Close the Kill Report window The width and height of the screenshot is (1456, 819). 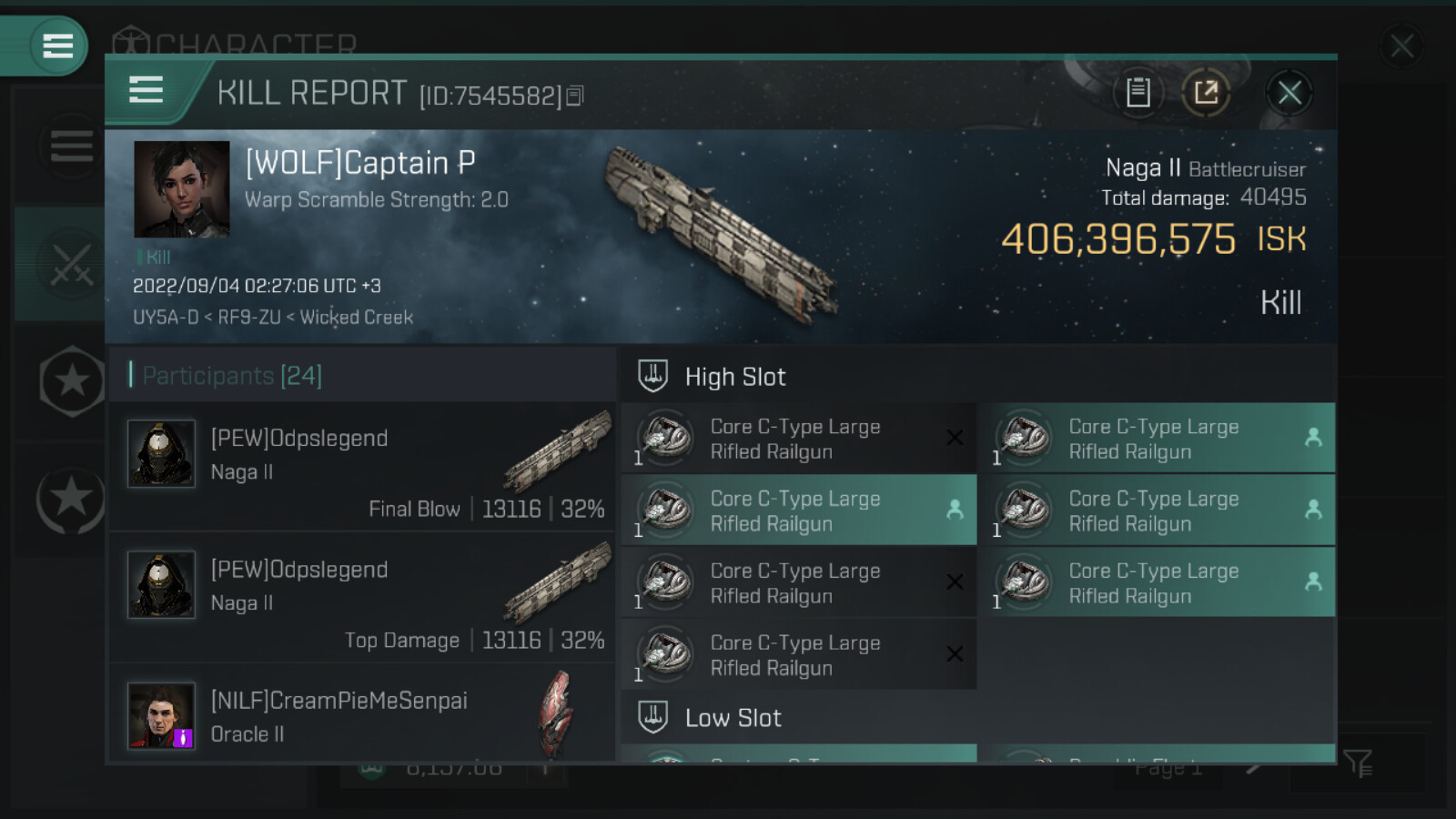tap(1289, 92)
